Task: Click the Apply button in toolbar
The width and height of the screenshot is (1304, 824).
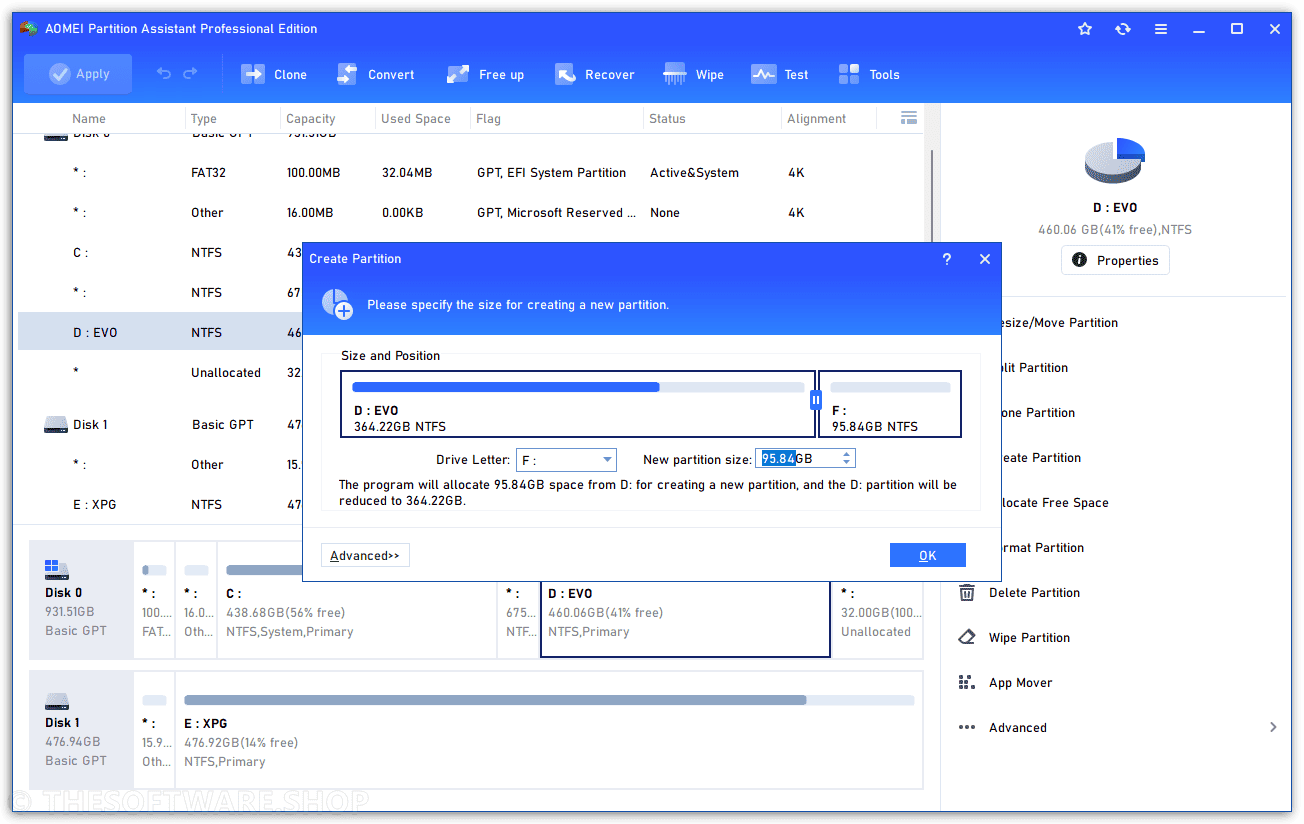Action: (78, 74)
